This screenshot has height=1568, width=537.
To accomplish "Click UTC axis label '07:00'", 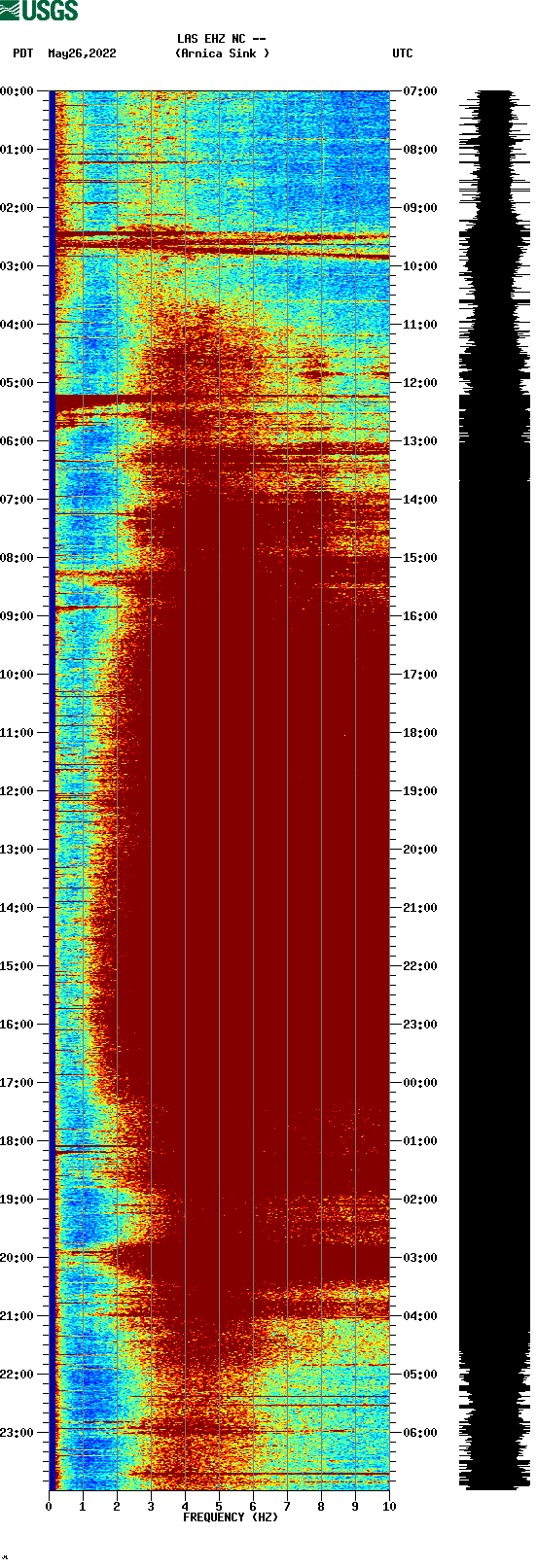I will [x=420, y=91].
